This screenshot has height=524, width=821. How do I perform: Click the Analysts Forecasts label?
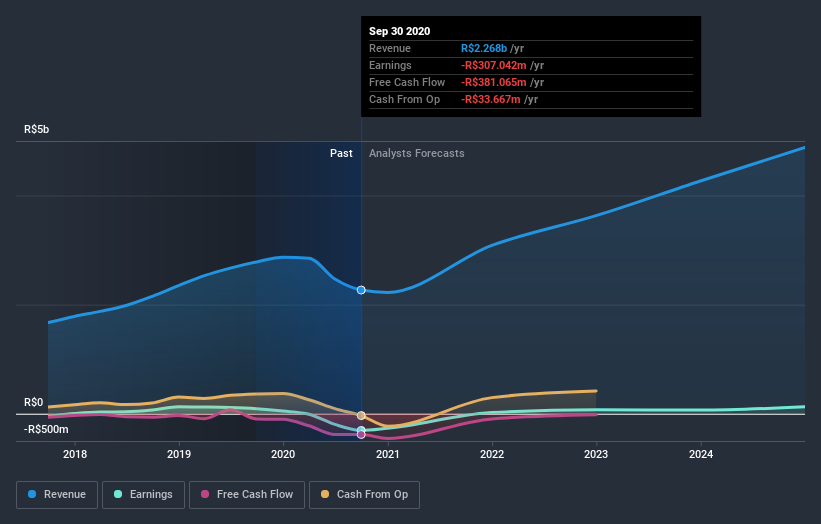click(417, 153)
